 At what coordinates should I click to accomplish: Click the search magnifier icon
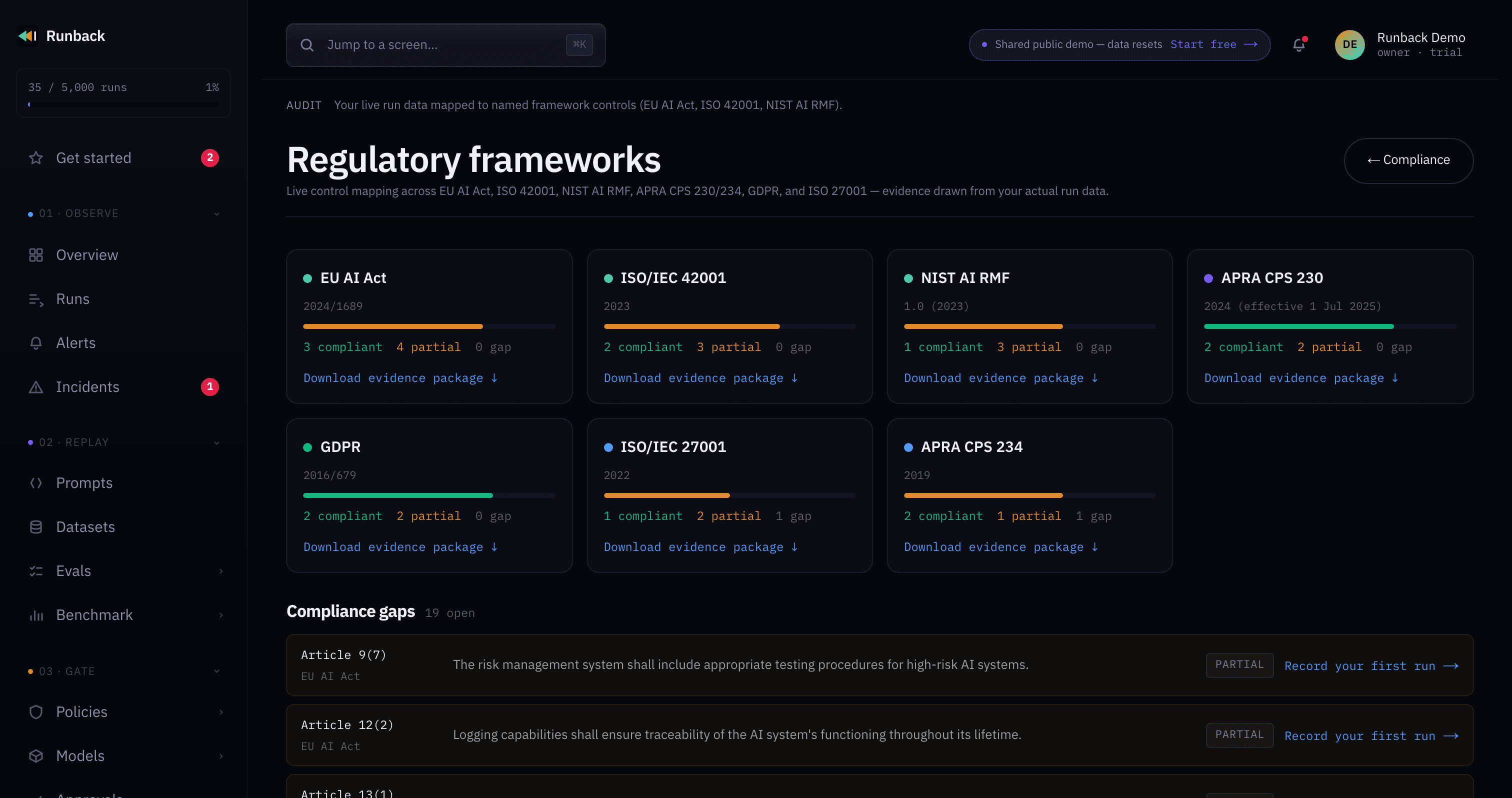(306, 45)
